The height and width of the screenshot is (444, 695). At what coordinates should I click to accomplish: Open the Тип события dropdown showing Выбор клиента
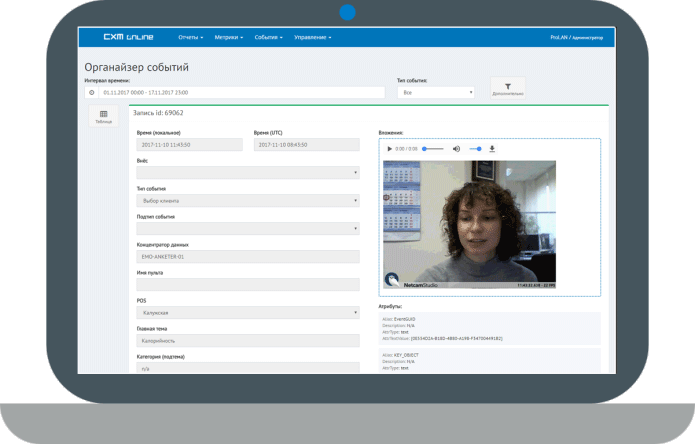(x=247, y=200)
